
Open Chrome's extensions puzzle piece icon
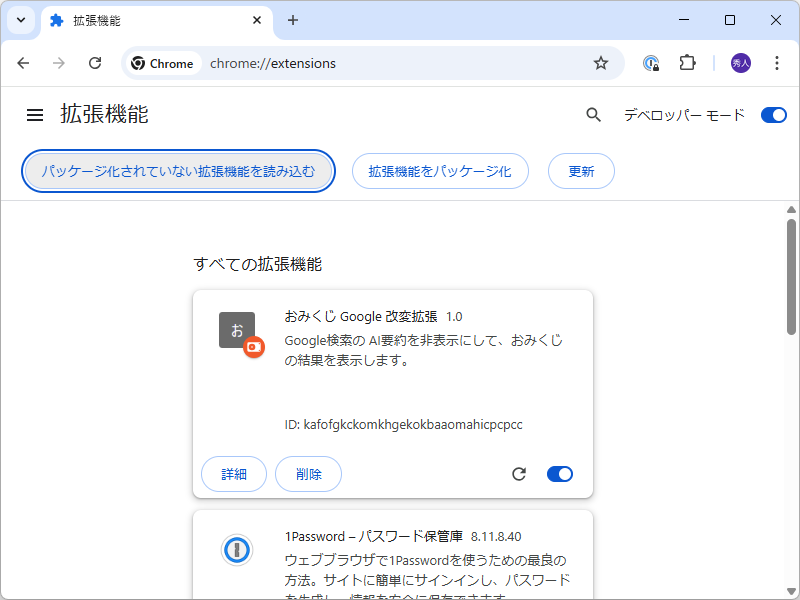pyautogui.click(x=687, y=62)
